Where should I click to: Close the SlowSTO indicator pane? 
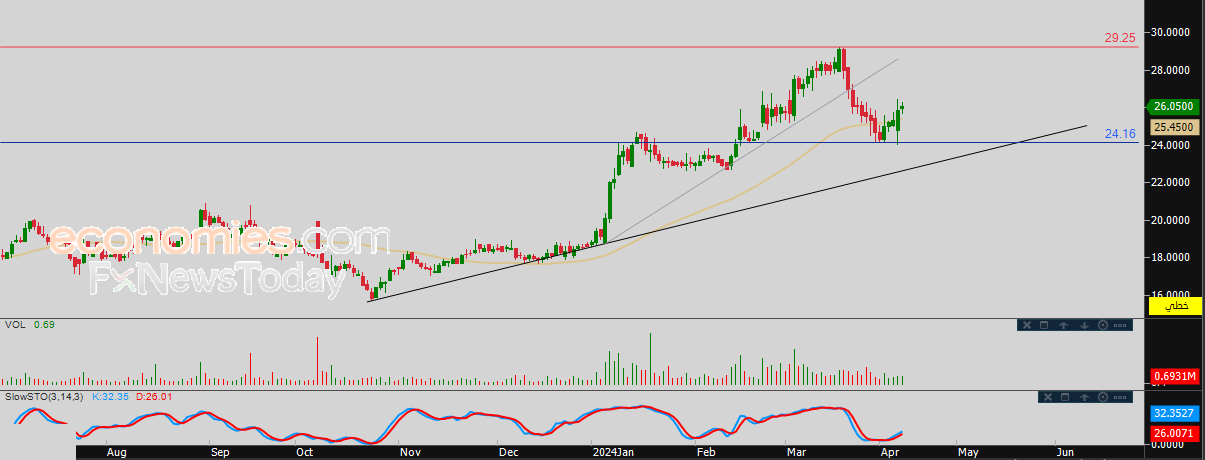click(1048, 397)
